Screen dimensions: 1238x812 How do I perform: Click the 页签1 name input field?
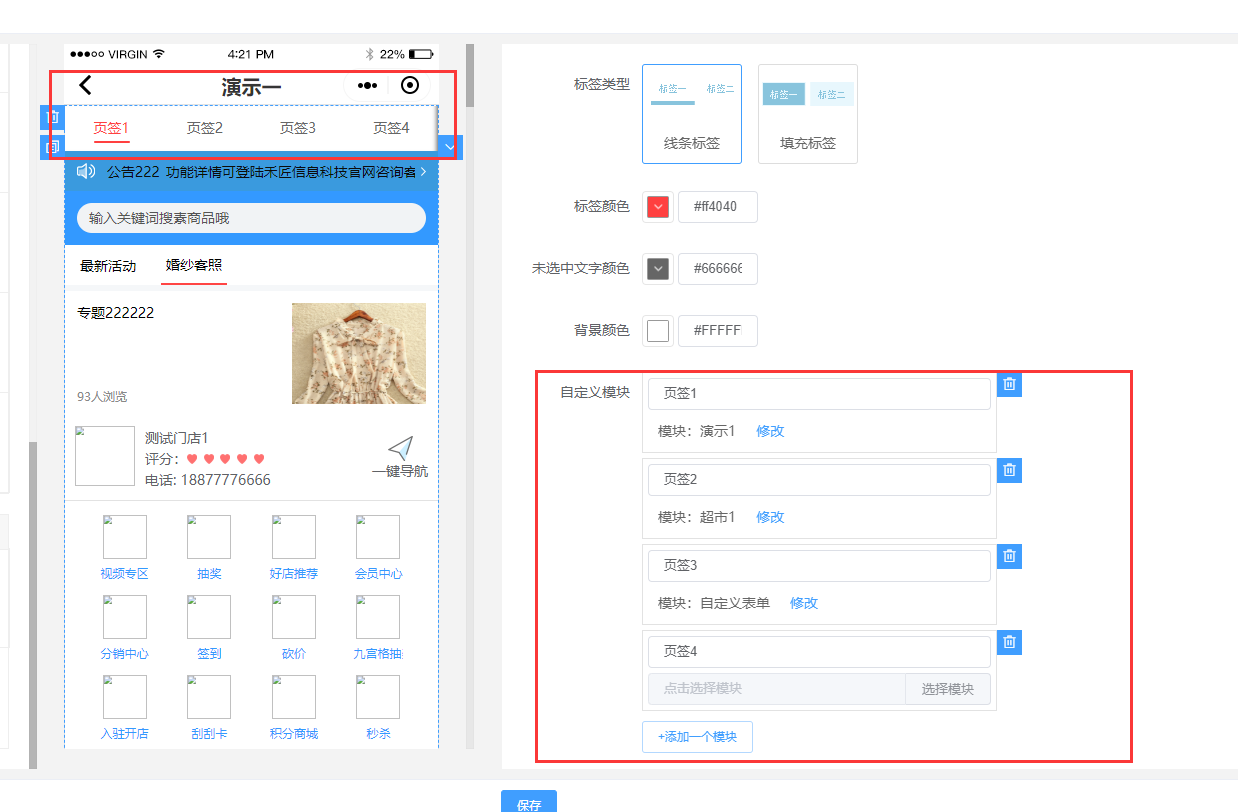[x=819, y=394]
